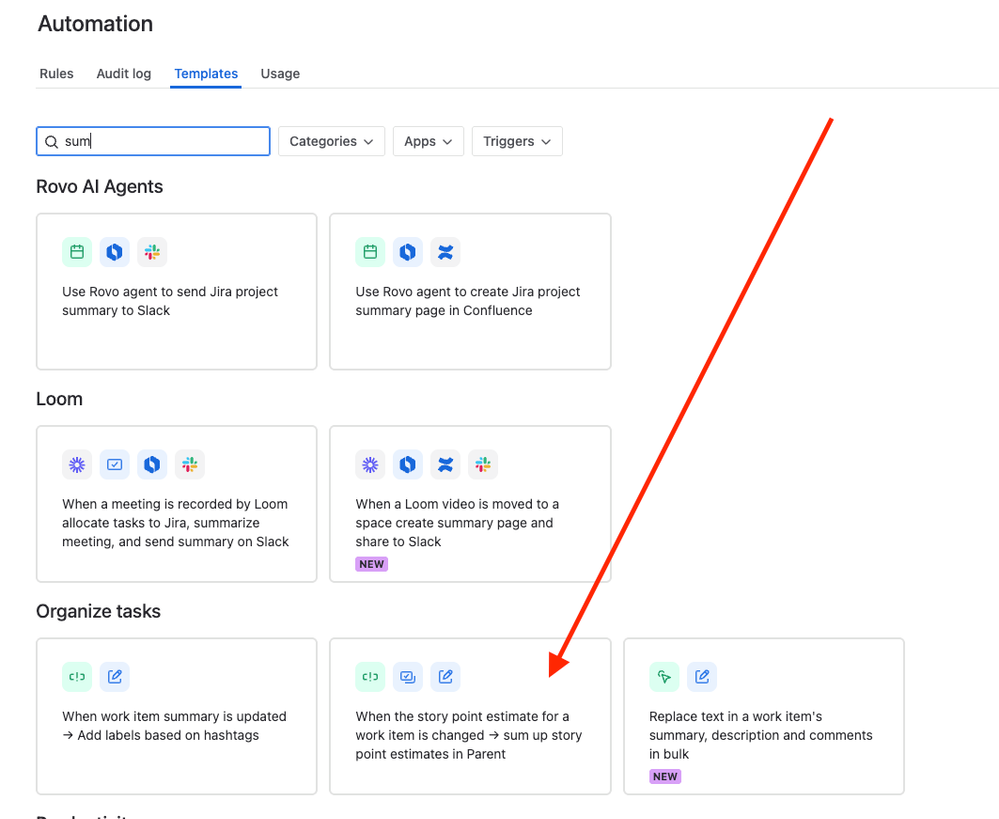This screenshot has height=819, width=999.
Task: Select the Templates tab
Action: [206, 73]
